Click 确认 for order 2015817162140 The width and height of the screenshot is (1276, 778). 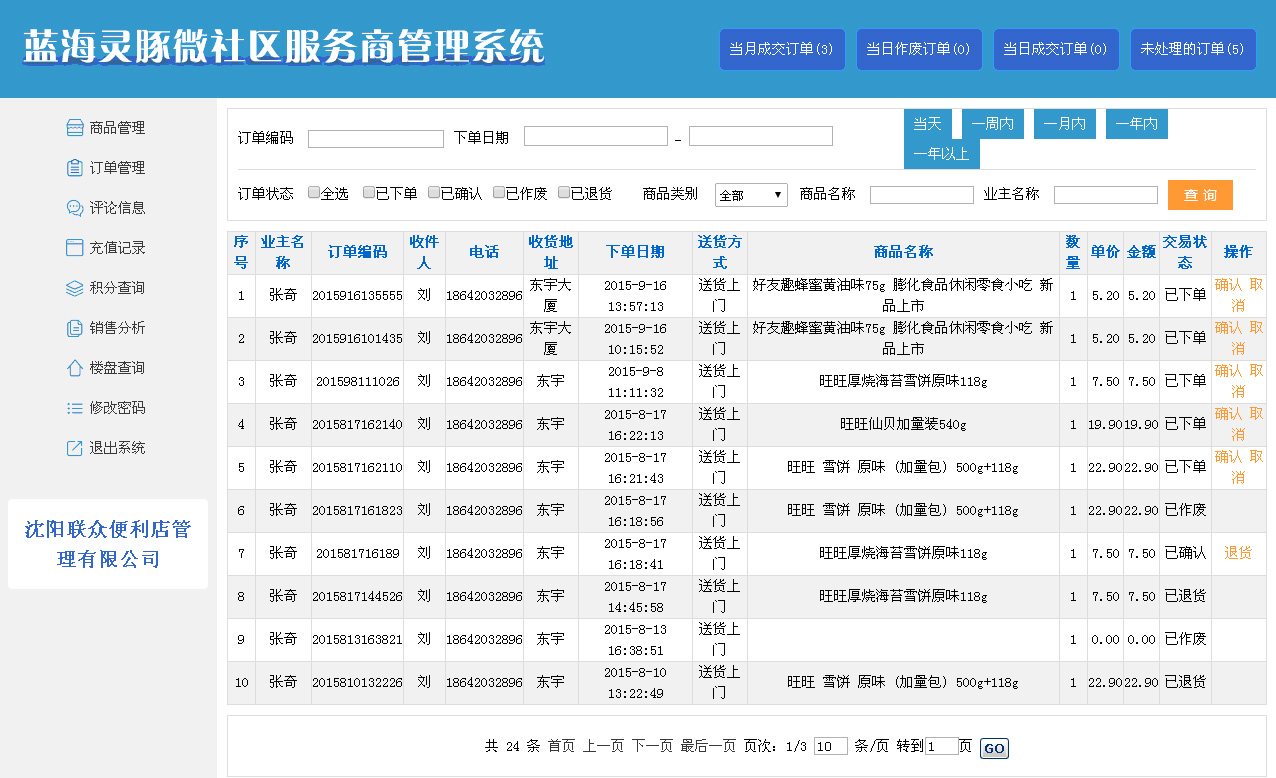1228,414
